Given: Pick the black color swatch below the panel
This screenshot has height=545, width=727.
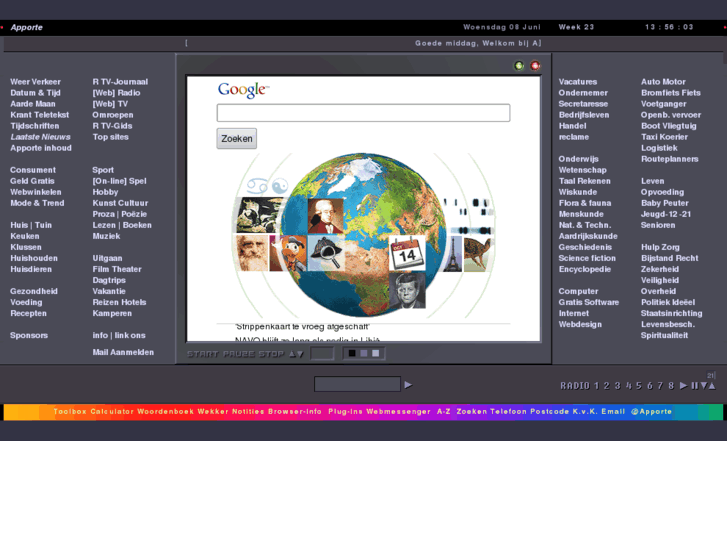Looking at the screenshot, I should pyautogui.click(x=352, y=353).
